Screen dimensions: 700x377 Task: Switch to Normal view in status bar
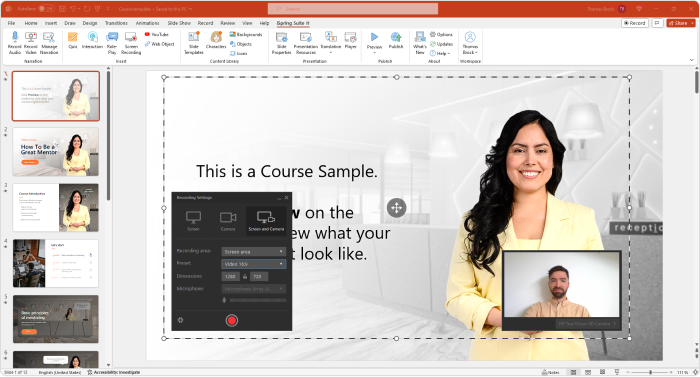pyautogui.click(x=574, y=372)
